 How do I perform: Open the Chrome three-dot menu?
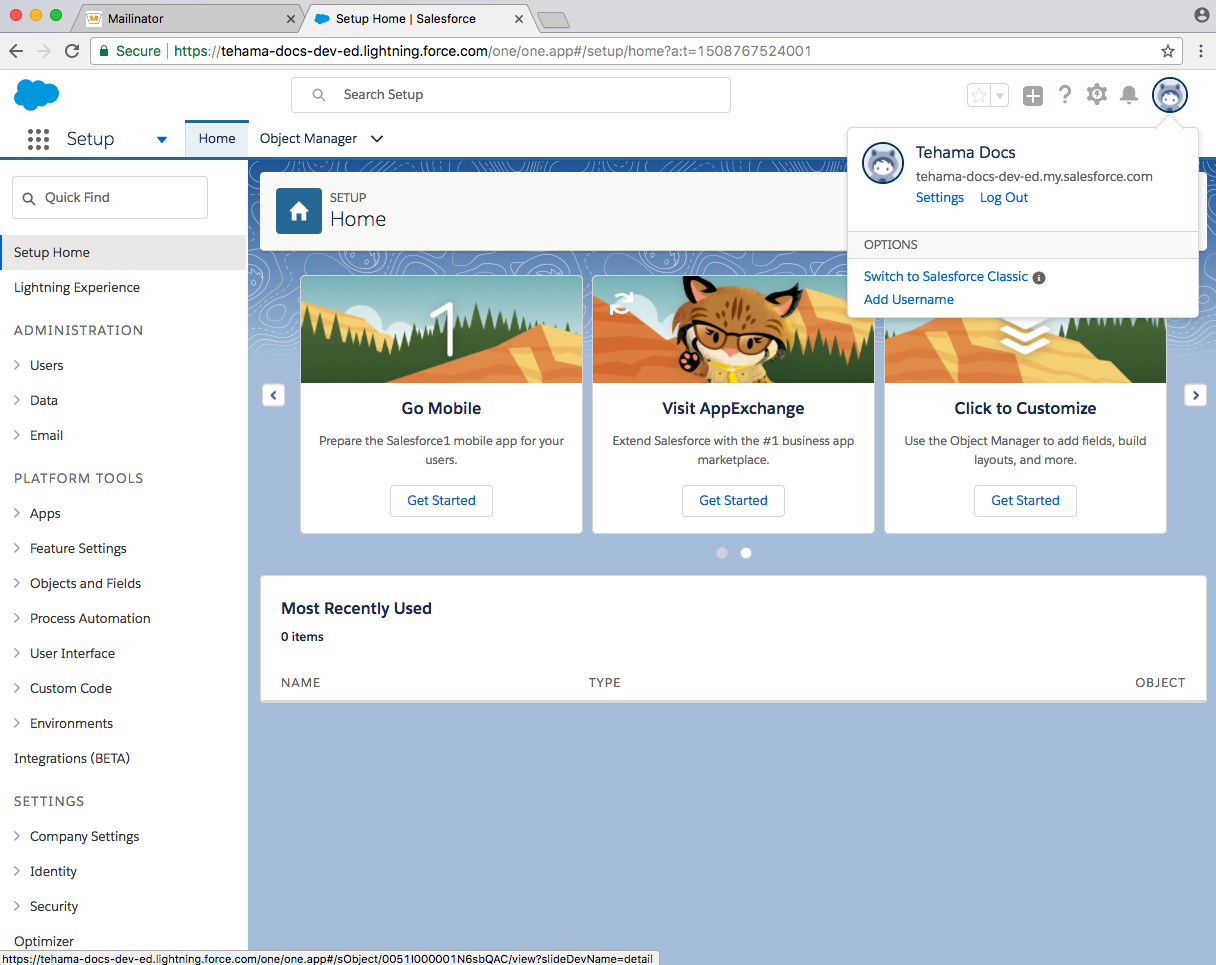pos(1200,51)
